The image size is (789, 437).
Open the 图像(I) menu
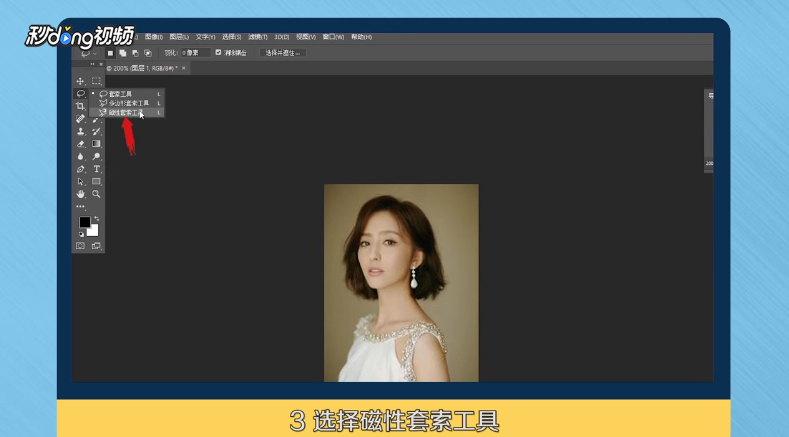point(153,37)
